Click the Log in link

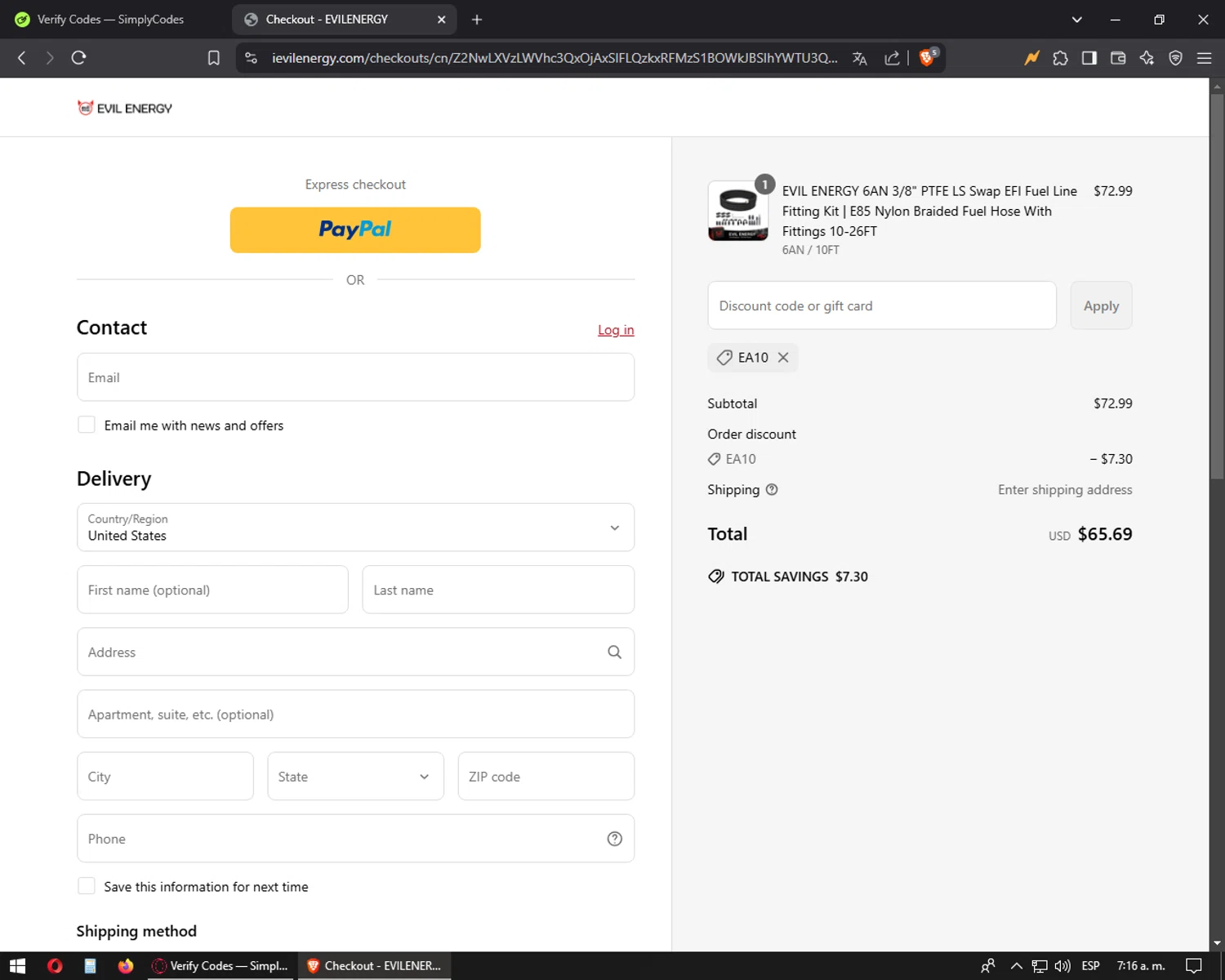tap(616, 330)
